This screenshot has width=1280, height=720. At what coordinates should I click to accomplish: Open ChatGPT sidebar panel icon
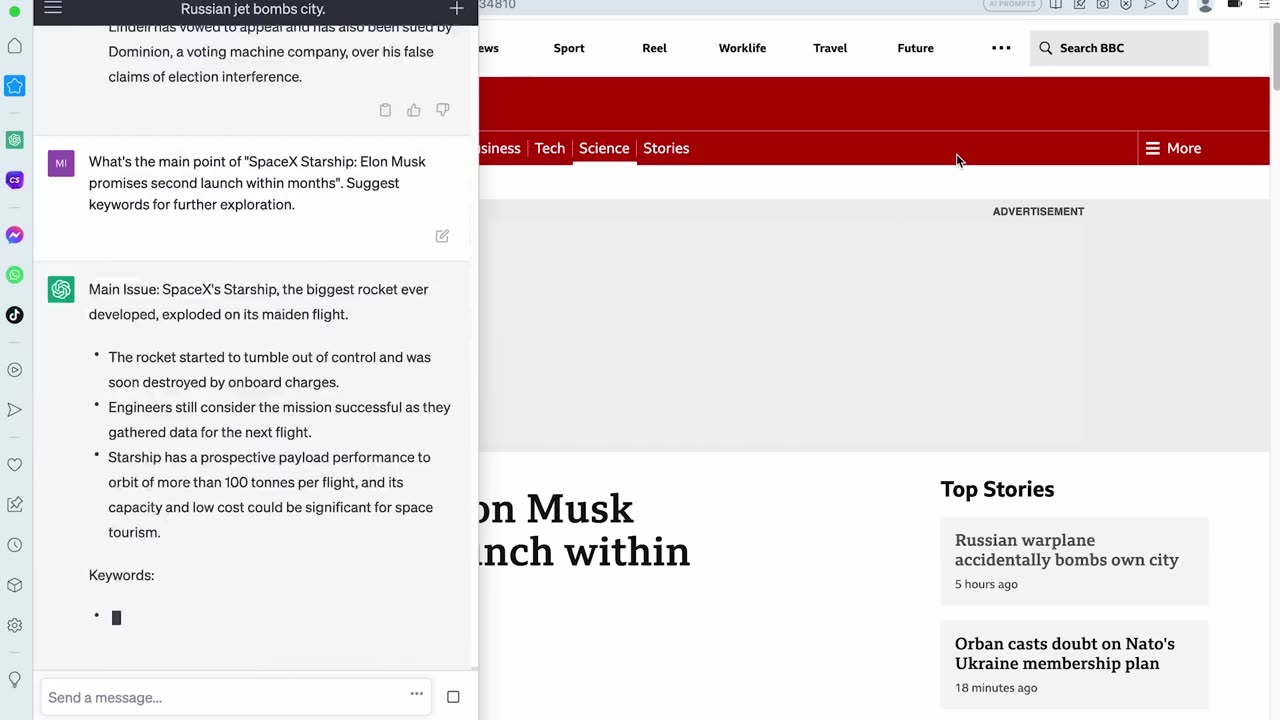15,140
